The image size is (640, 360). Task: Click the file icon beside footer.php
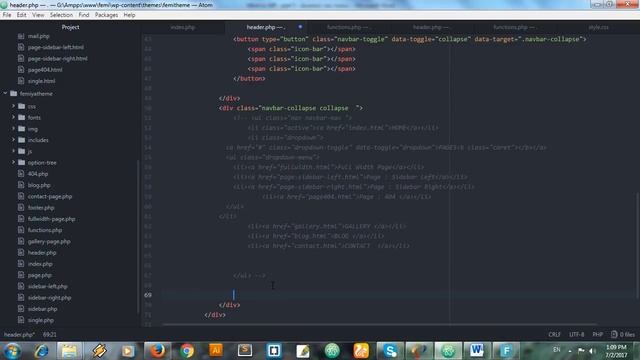click(21, 207)
